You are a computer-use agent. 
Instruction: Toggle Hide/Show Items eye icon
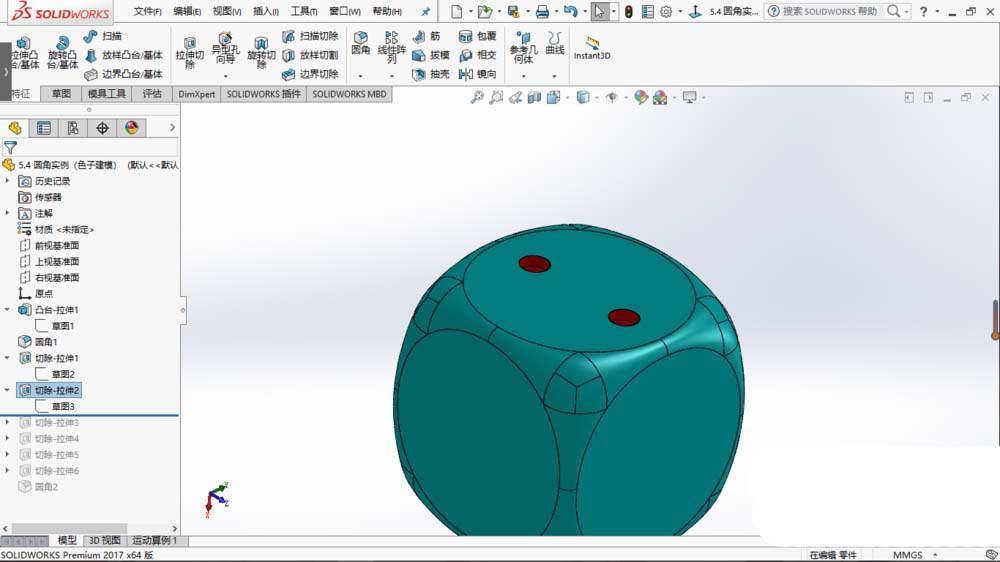[x=612, y=97]
